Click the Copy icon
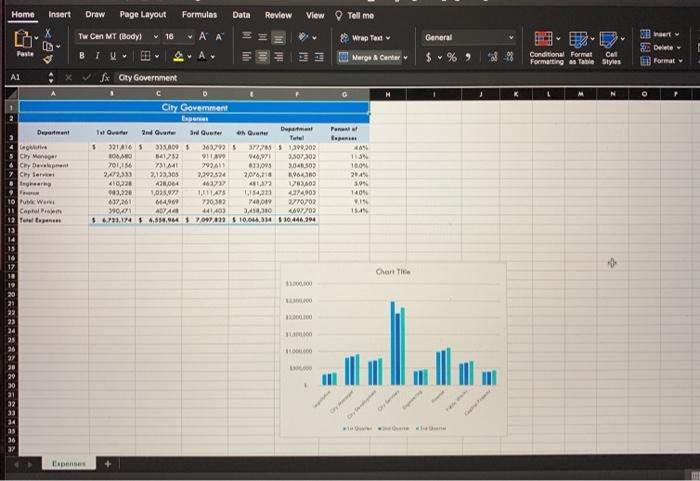This screenshot has height=481, width=700. 48,46
